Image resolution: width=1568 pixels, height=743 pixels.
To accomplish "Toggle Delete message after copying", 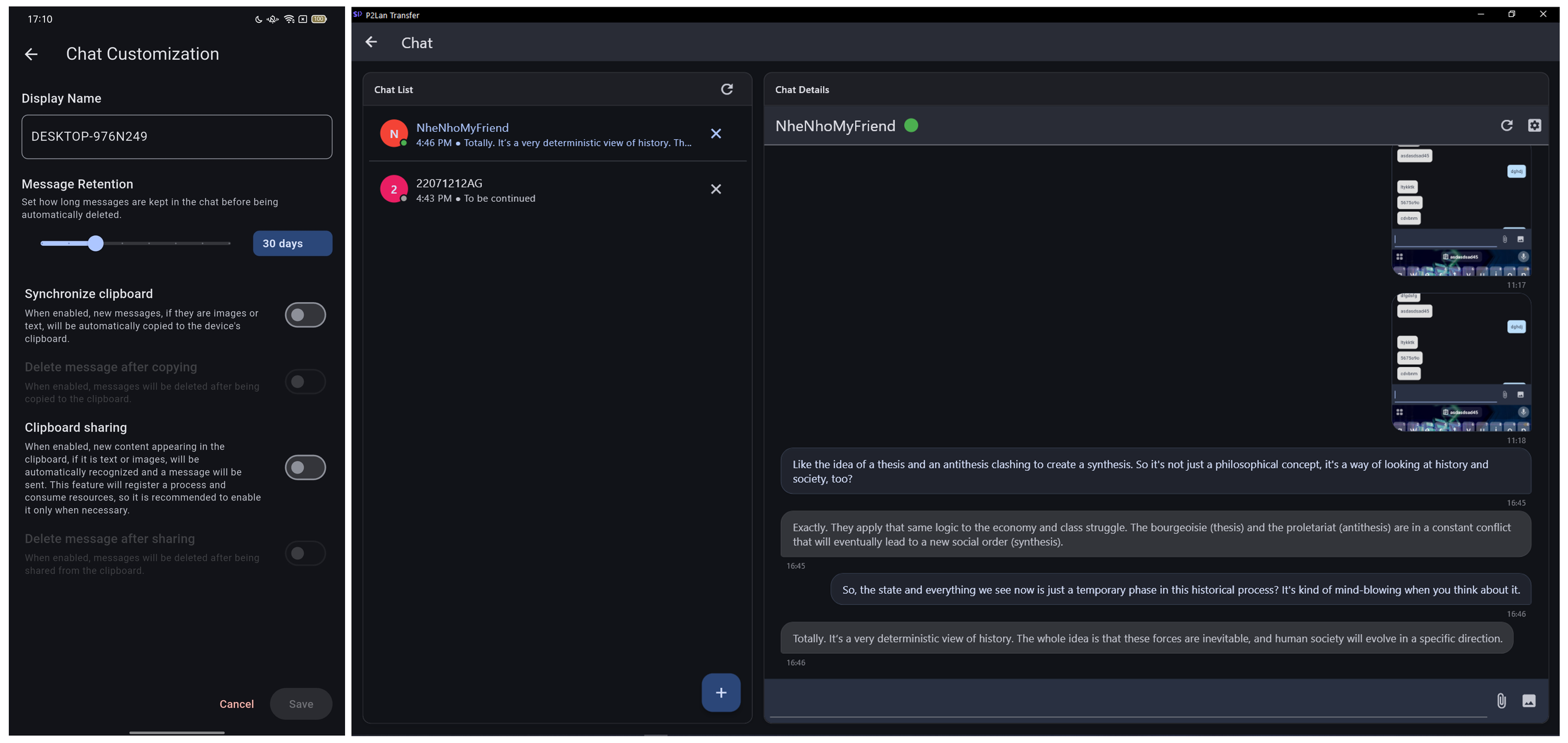I will tap(305, 382).
